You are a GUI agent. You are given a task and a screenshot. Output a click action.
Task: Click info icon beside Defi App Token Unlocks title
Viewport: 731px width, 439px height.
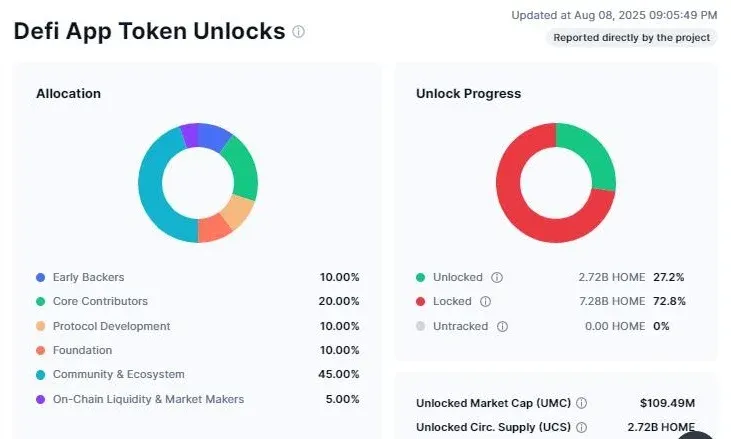click(298, 32)
